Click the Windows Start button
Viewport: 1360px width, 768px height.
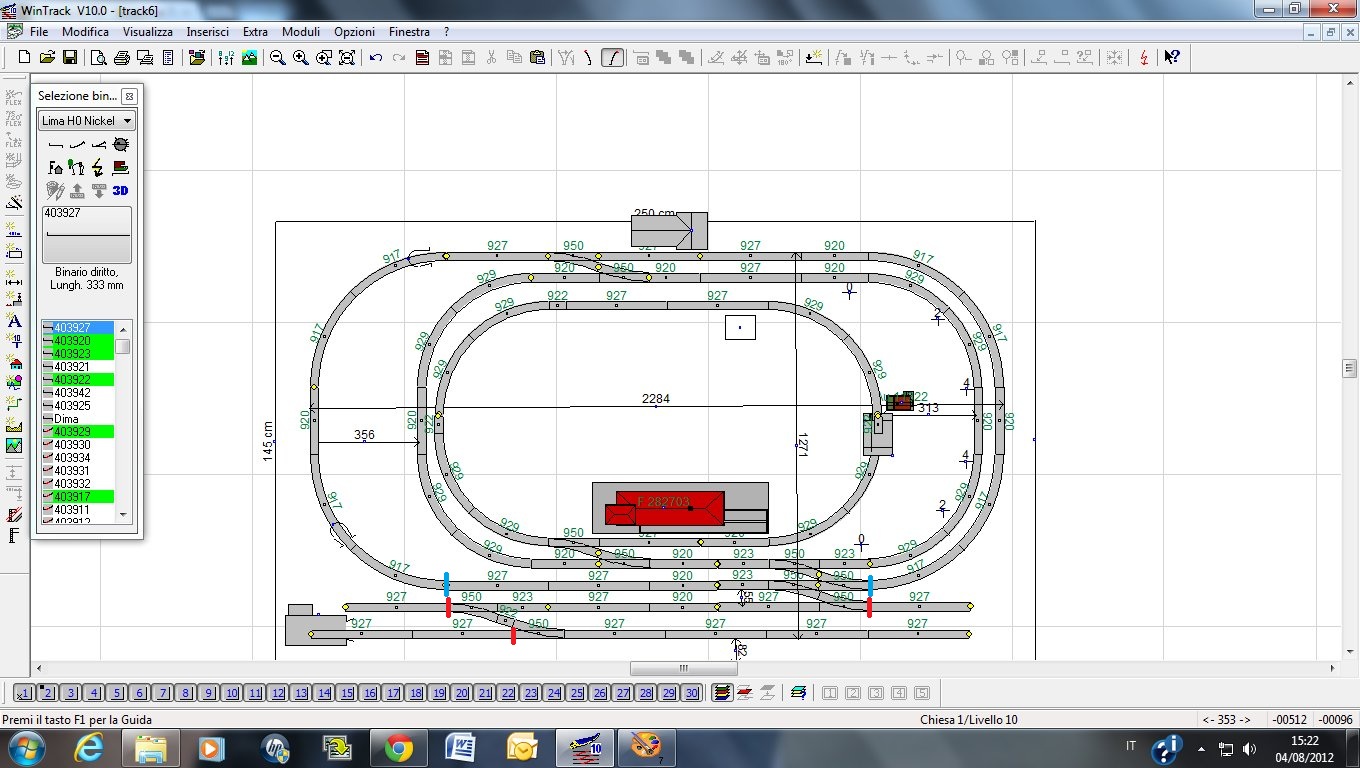coord(25,748)
